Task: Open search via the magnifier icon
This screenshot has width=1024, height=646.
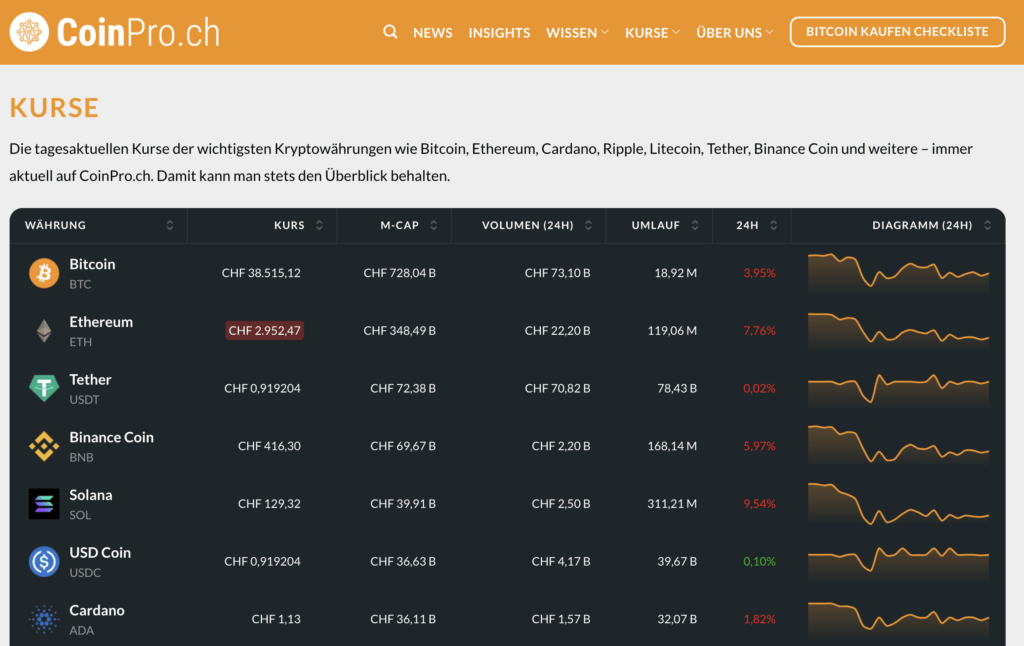Action: pos(390,31)
